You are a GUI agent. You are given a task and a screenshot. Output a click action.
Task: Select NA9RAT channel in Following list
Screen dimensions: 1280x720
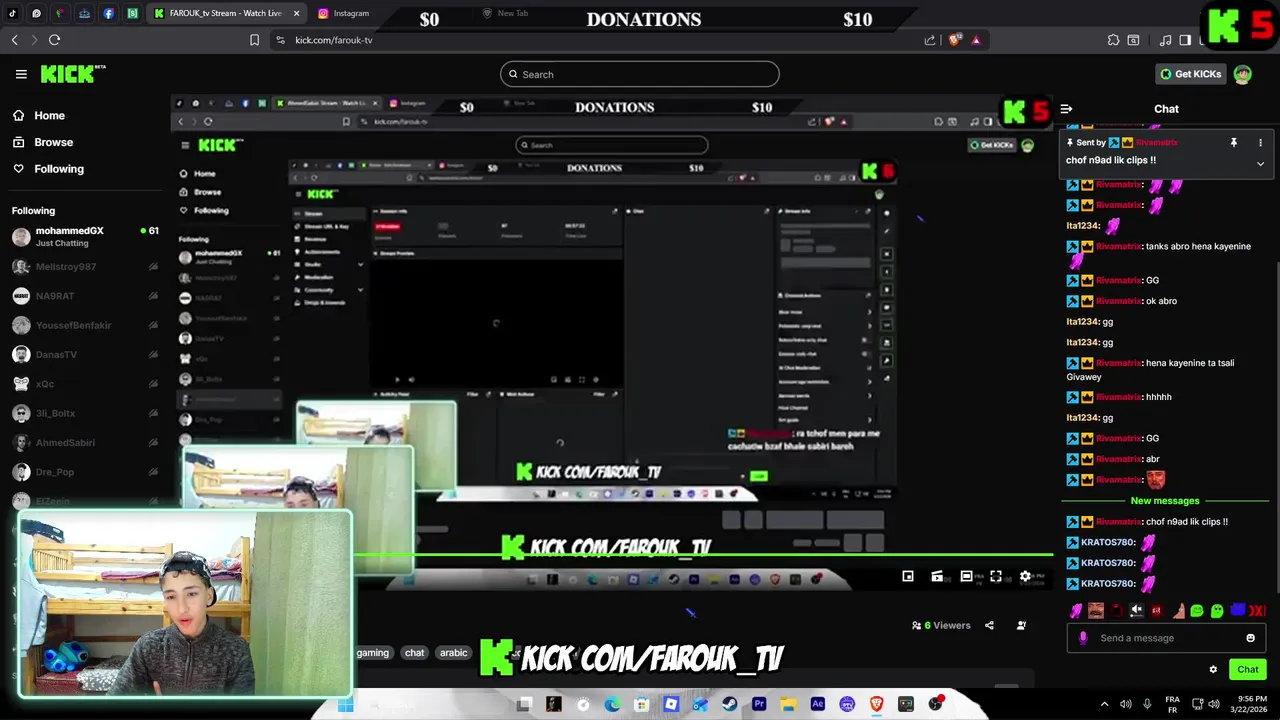point(85,296)
